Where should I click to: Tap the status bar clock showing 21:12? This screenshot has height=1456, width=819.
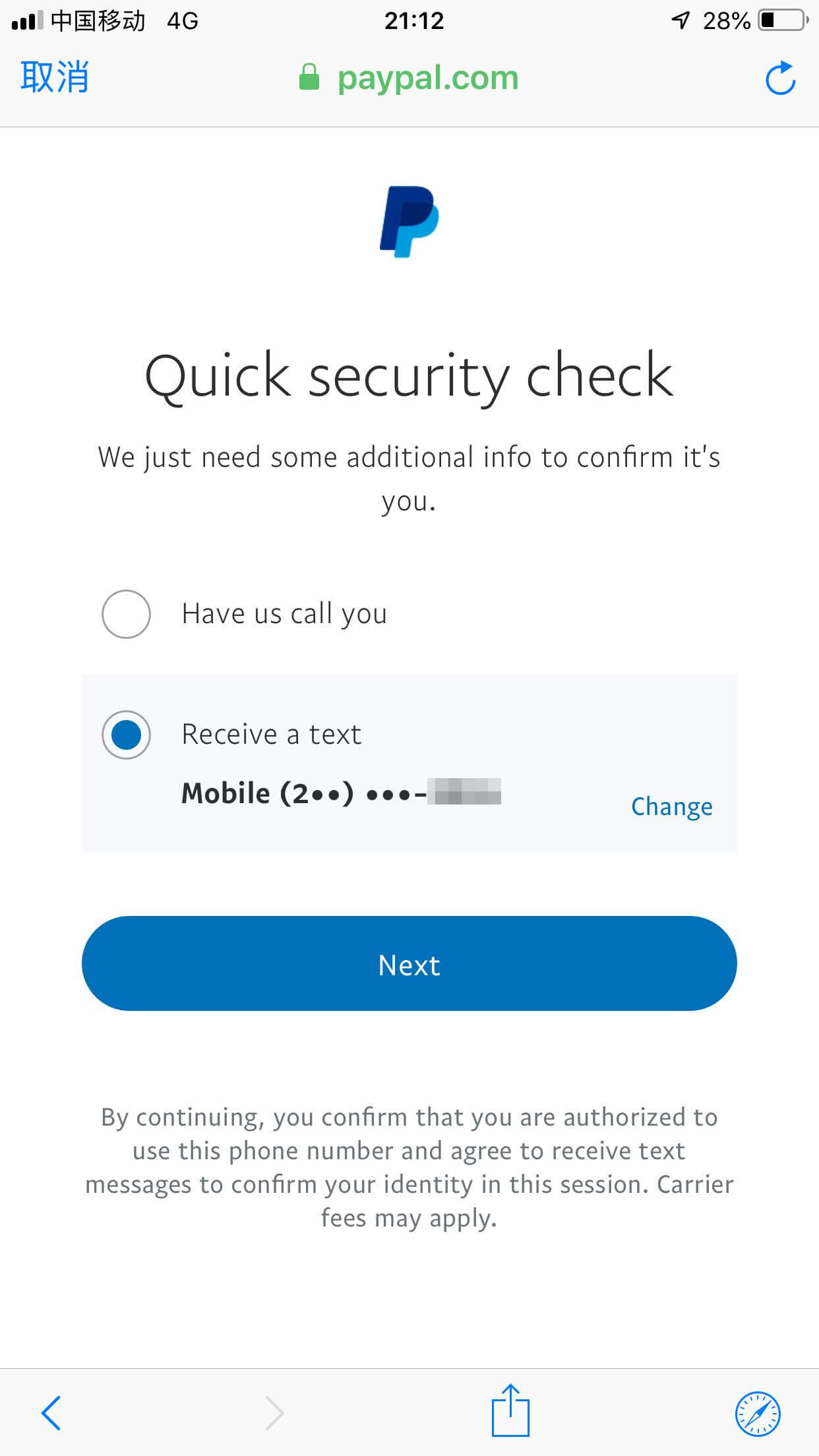coord(413,20)
